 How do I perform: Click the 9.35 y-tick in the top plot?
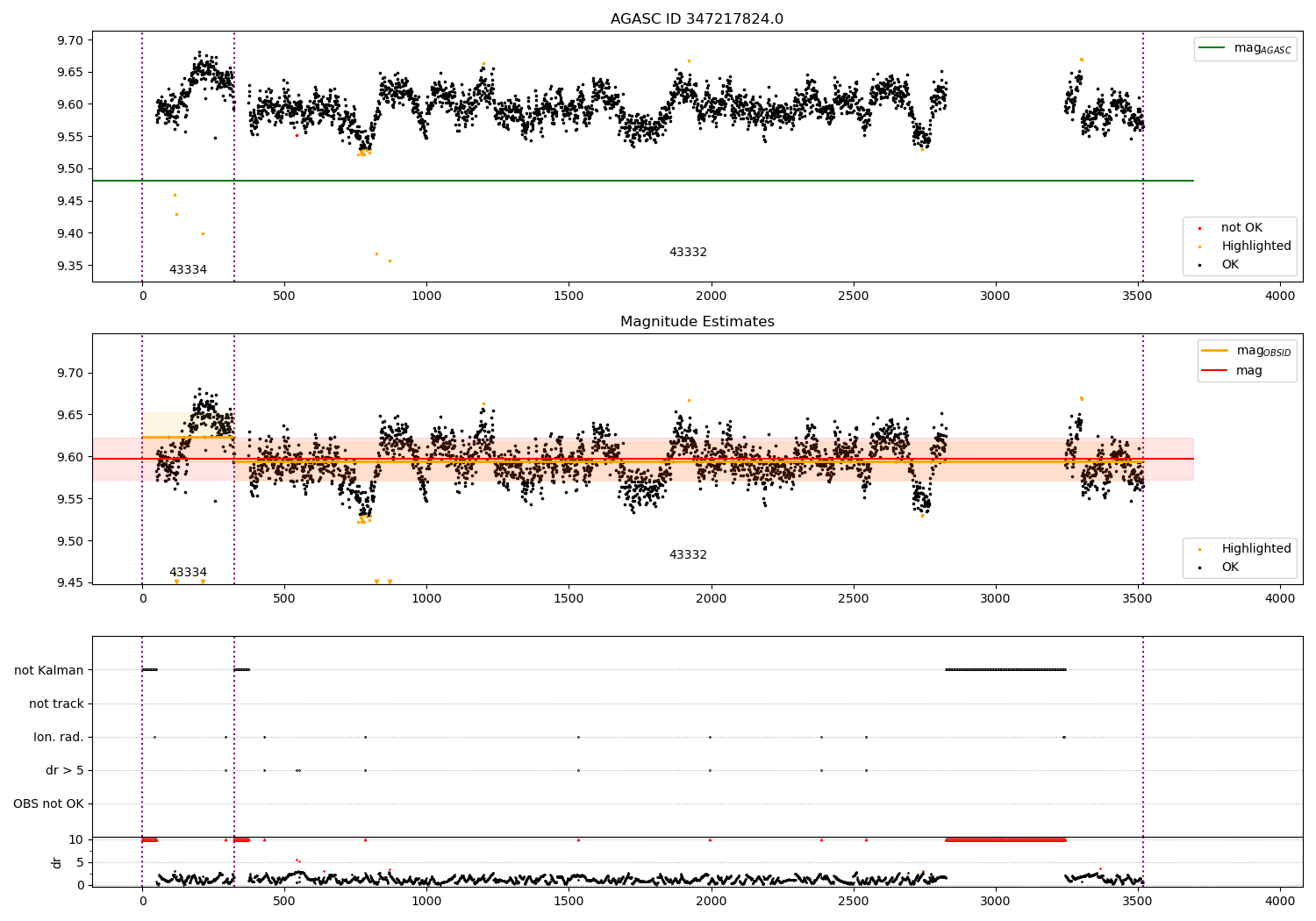point(71,266)
